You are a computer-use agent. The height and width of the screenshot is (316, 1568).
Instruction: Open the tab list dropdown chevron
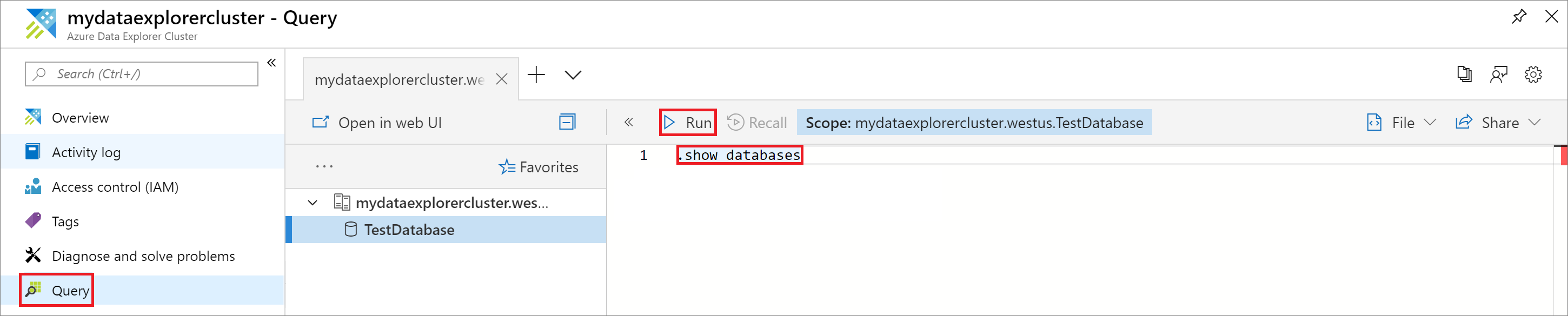point(573,76)
